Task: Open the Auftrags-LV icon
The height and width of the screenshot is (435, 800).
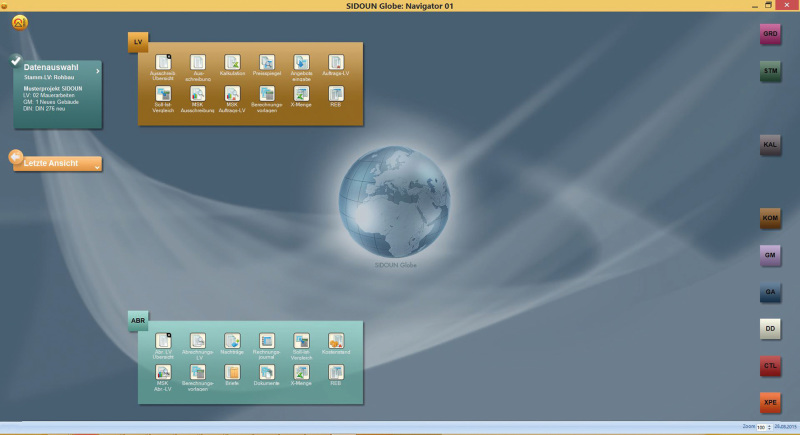Action: coord(336,62)
